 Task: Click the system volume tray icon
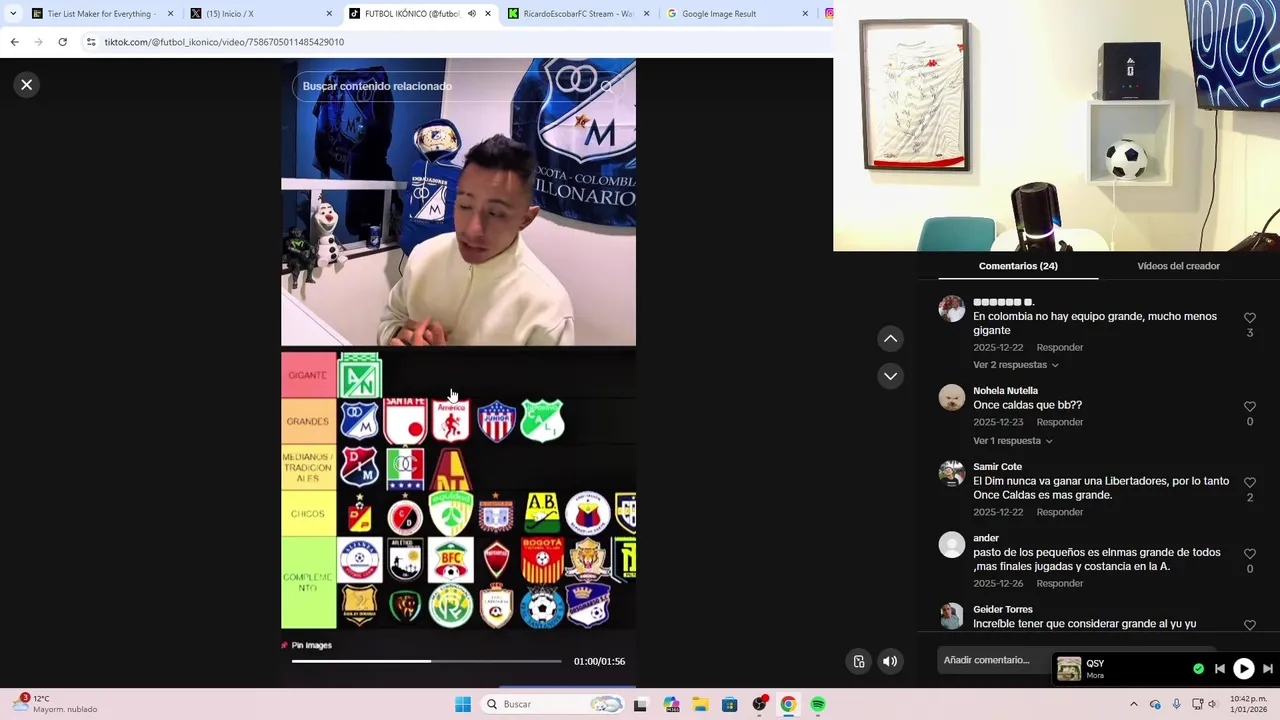click(1212, 705)
